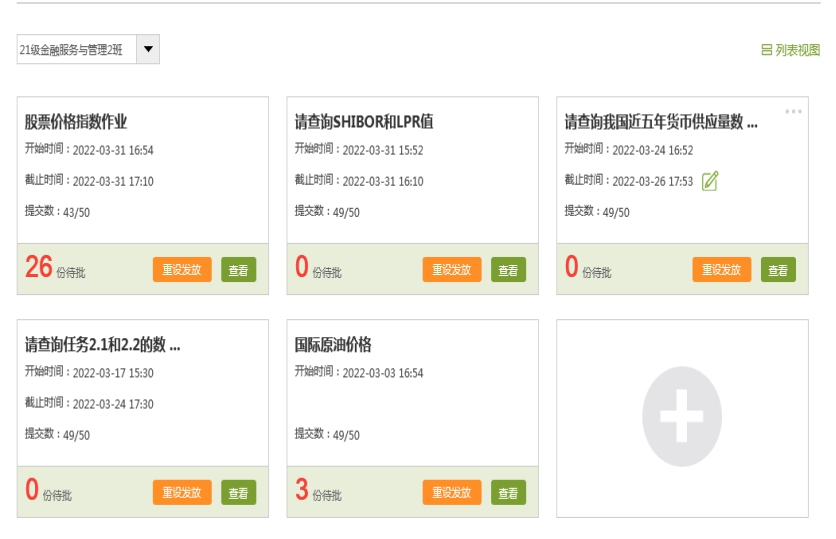Click the edit pencil icon beside the deadline
Image resolution: width=836 pixels, height=539 pixels.
click(710, 181)
